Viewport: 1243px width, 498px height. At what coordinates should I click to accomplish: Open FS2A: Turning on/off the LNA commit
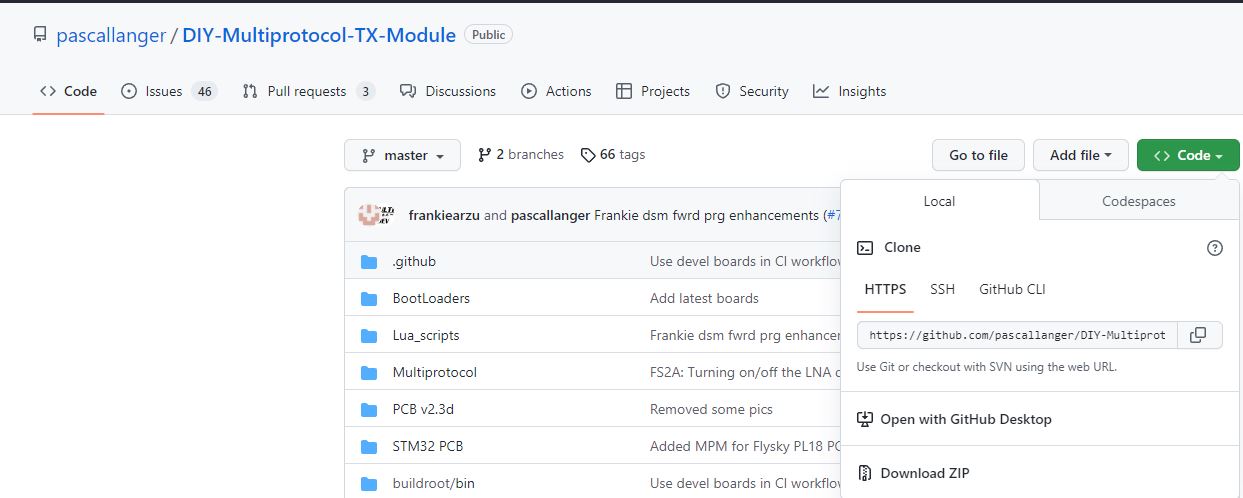tap(745, 372)
